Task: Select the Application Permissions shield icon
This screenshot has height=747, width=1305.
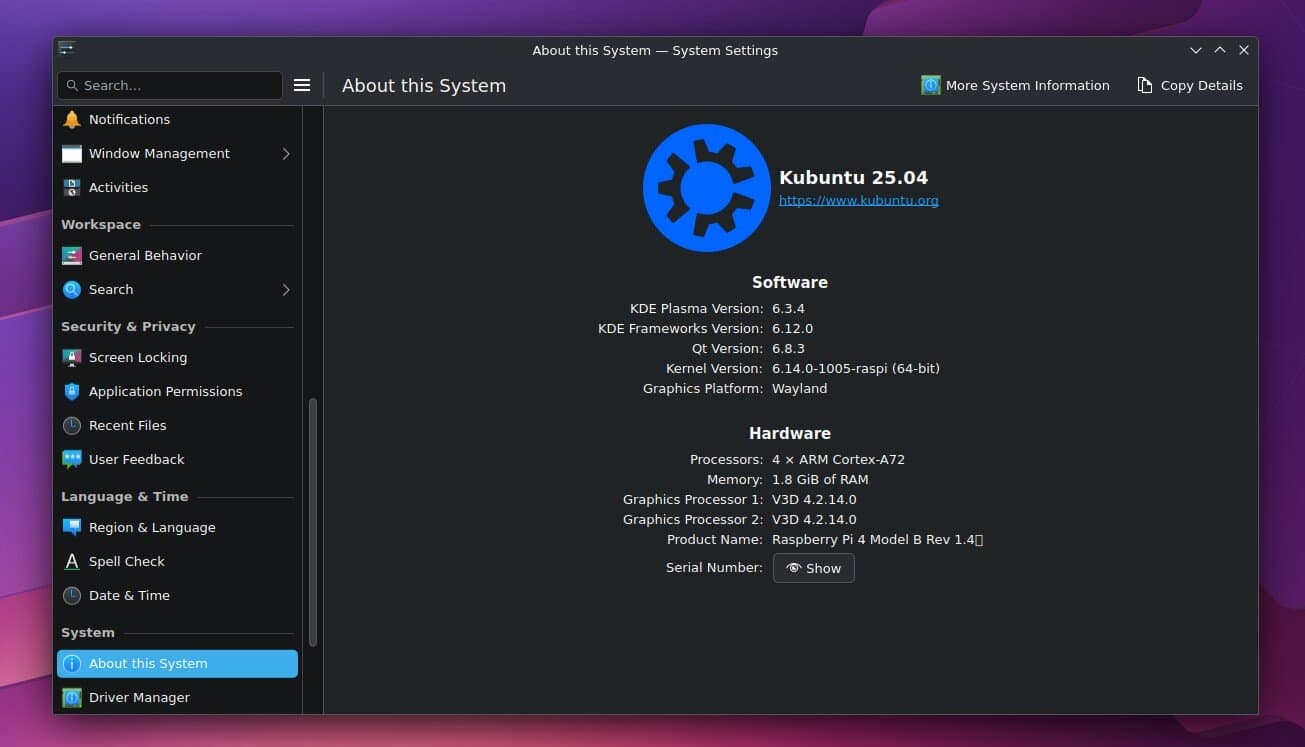Action: 71,391
